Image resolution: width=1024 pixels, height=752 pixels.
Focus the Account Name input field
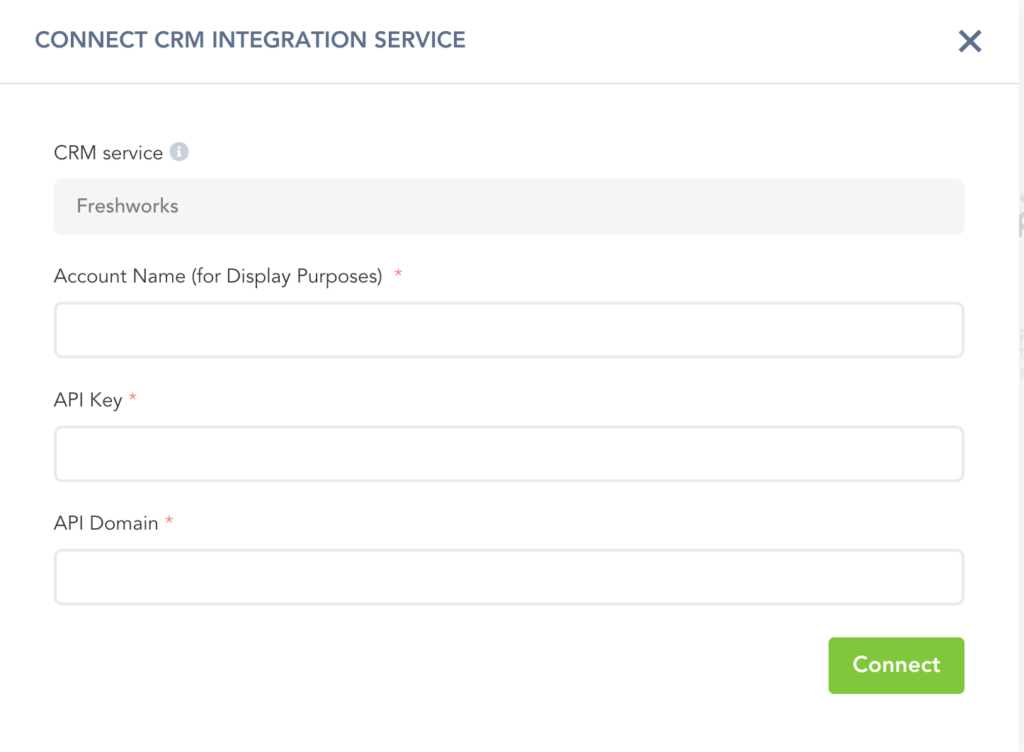[x=509, y=330]
